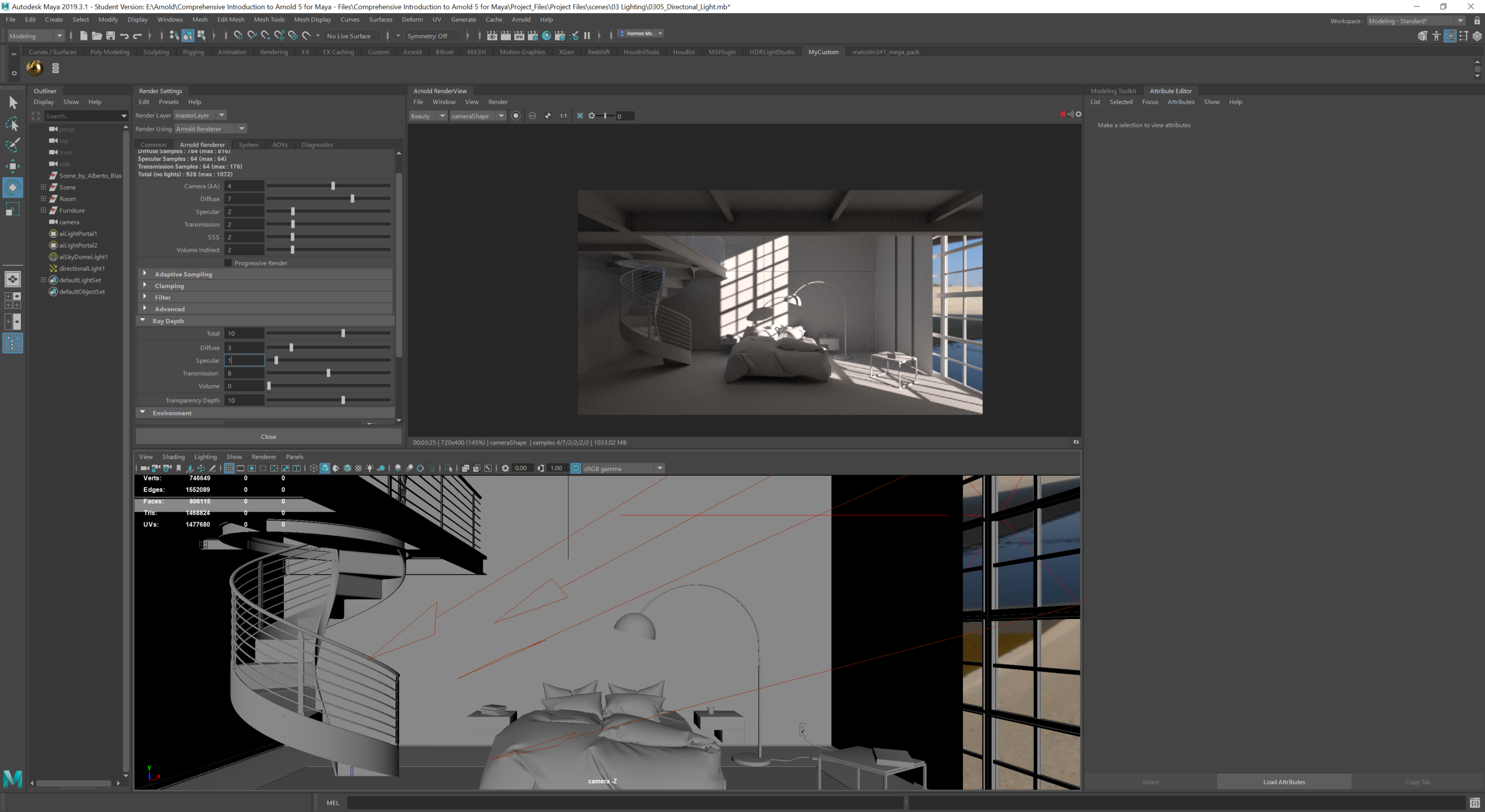Viewport: 1485px width, 812px height.
Task: Toggle Progressive Render in Render Settings
Action: point(228,263)
